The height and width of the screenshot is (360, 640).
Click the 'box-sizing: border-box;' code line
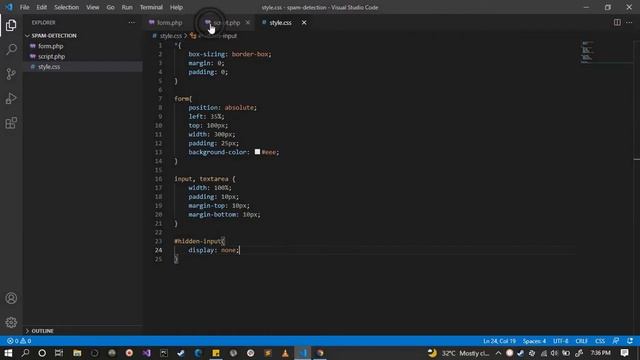(x=230, y=54)
